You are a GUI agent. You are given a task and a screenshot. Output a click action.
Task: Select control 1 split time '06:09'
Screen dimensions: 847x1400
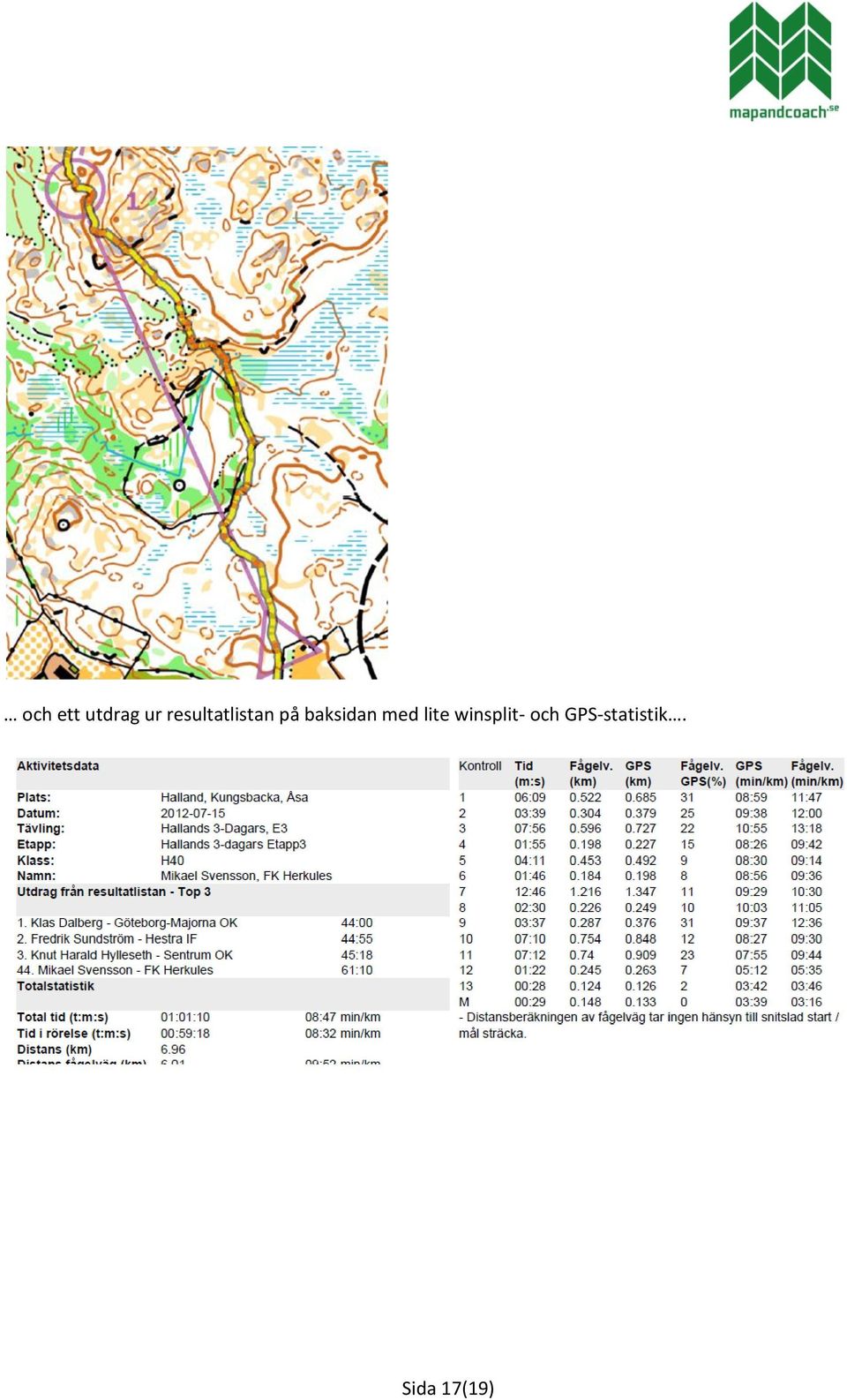point(530,797)
